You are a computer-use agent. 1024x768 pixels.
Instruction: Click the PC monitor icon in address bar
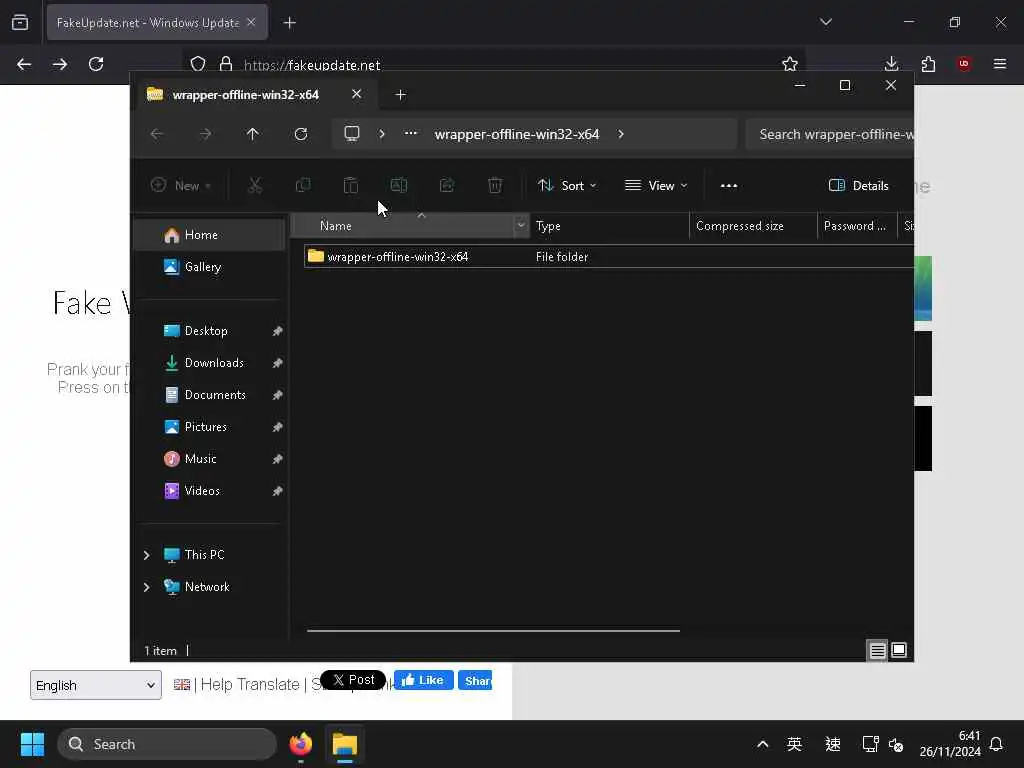click(352, 134)
